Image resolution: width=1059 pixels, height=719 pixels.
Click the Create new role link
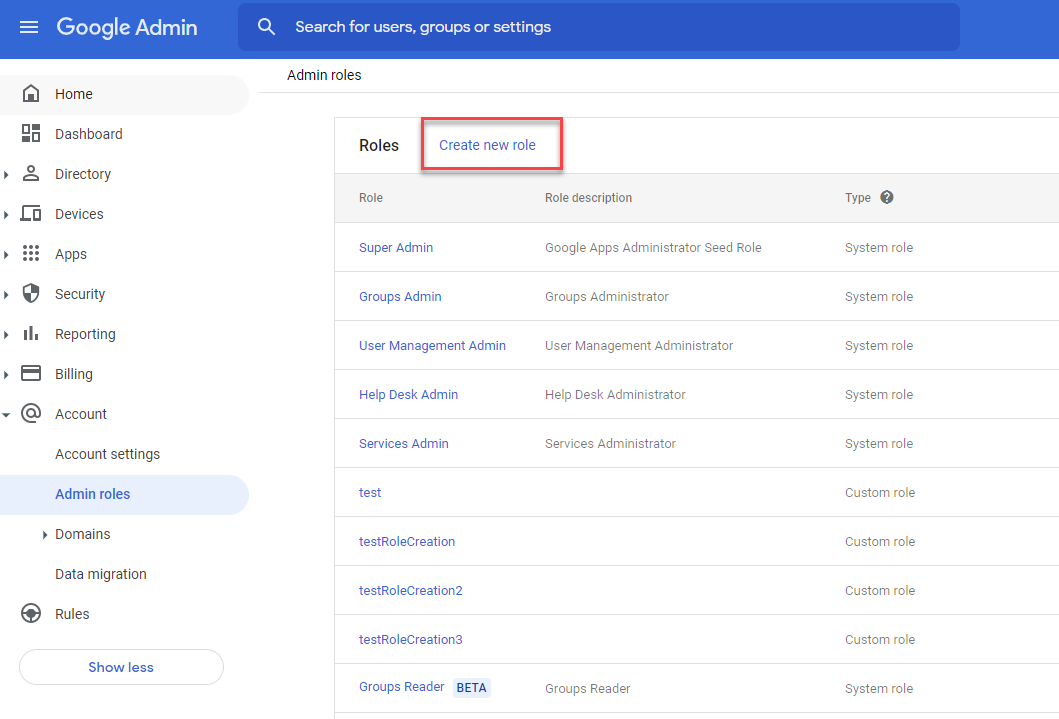[x=487, y=145]
